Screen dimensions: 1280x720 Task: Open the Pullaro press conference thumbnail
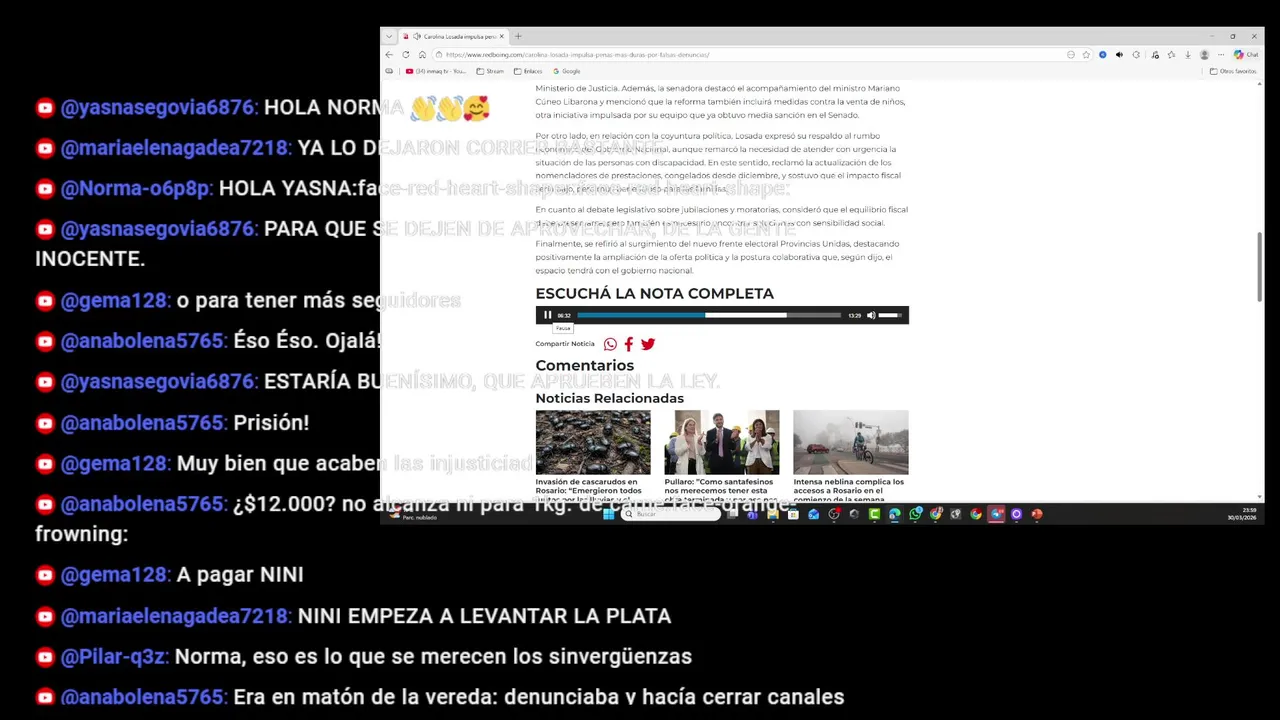[x=722, y=442]
